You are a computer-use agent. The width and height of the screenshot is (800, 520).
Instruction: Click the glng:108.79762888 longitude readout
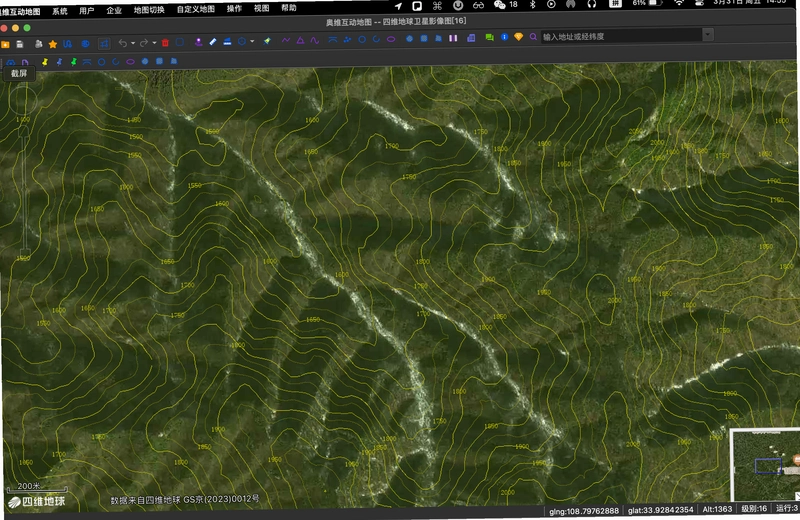584,510
